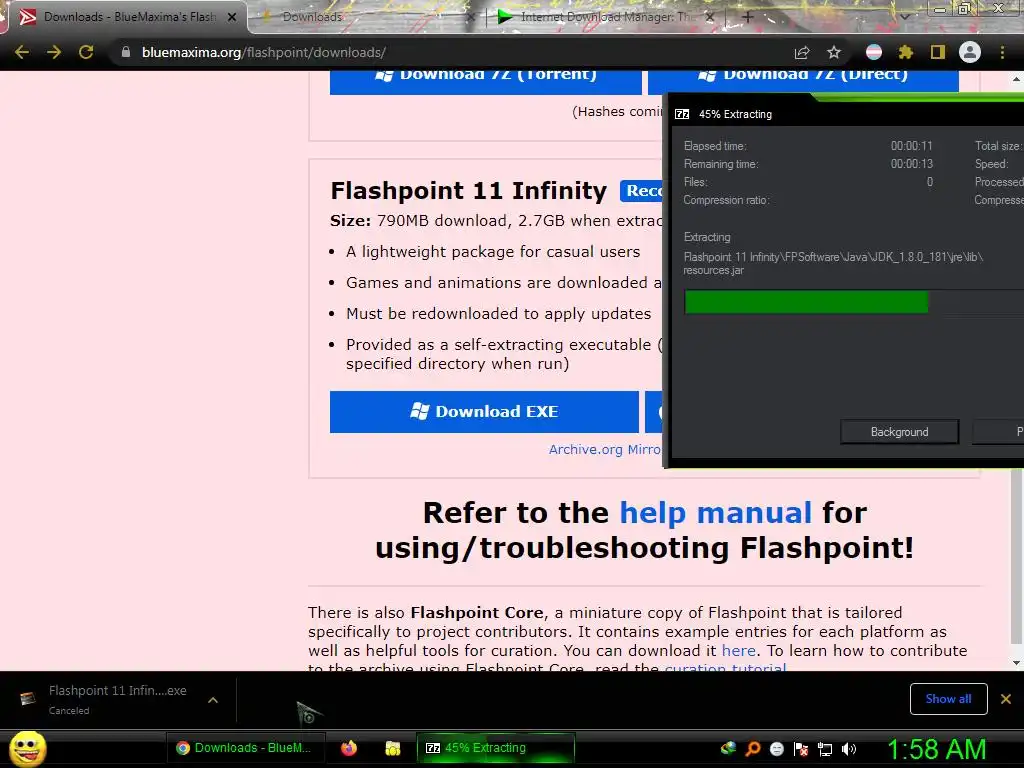Click the Flashpoint 11 Infinity heading
The width and height of the screenshot is (1024, 768).
(x=469, y=191)
